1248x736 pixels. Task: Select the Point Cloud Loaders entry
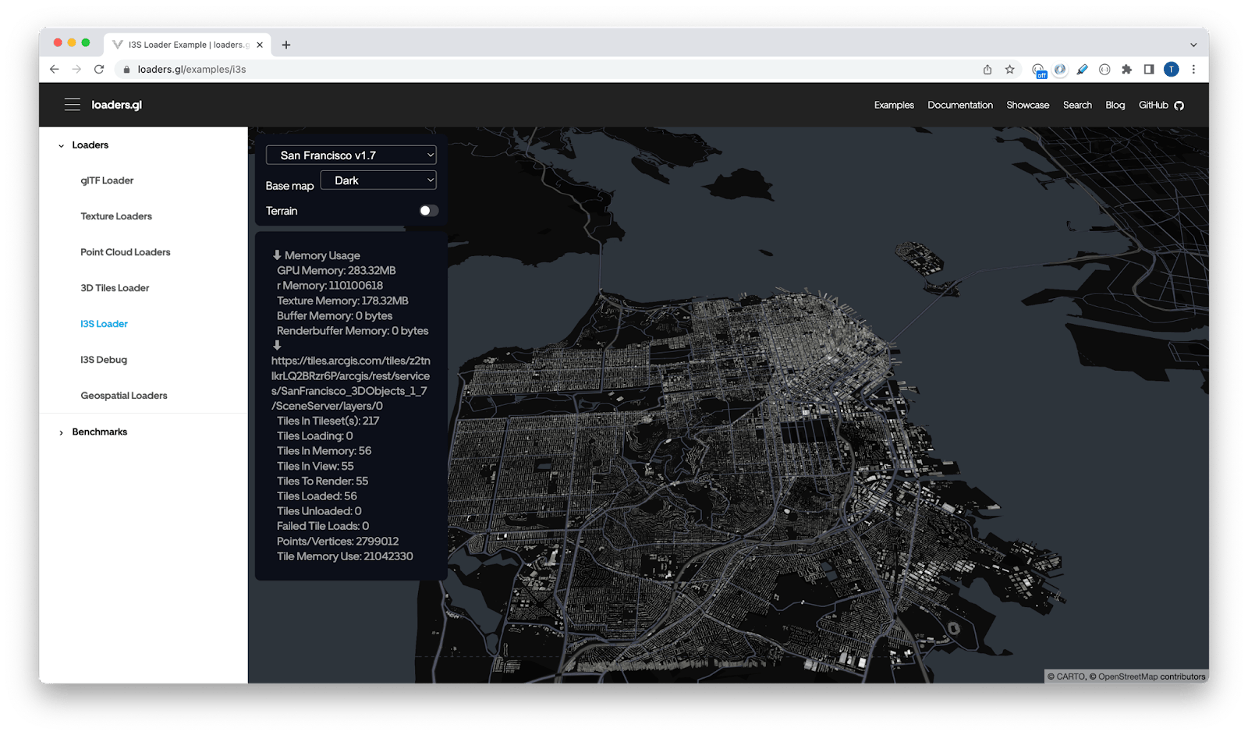124,251
